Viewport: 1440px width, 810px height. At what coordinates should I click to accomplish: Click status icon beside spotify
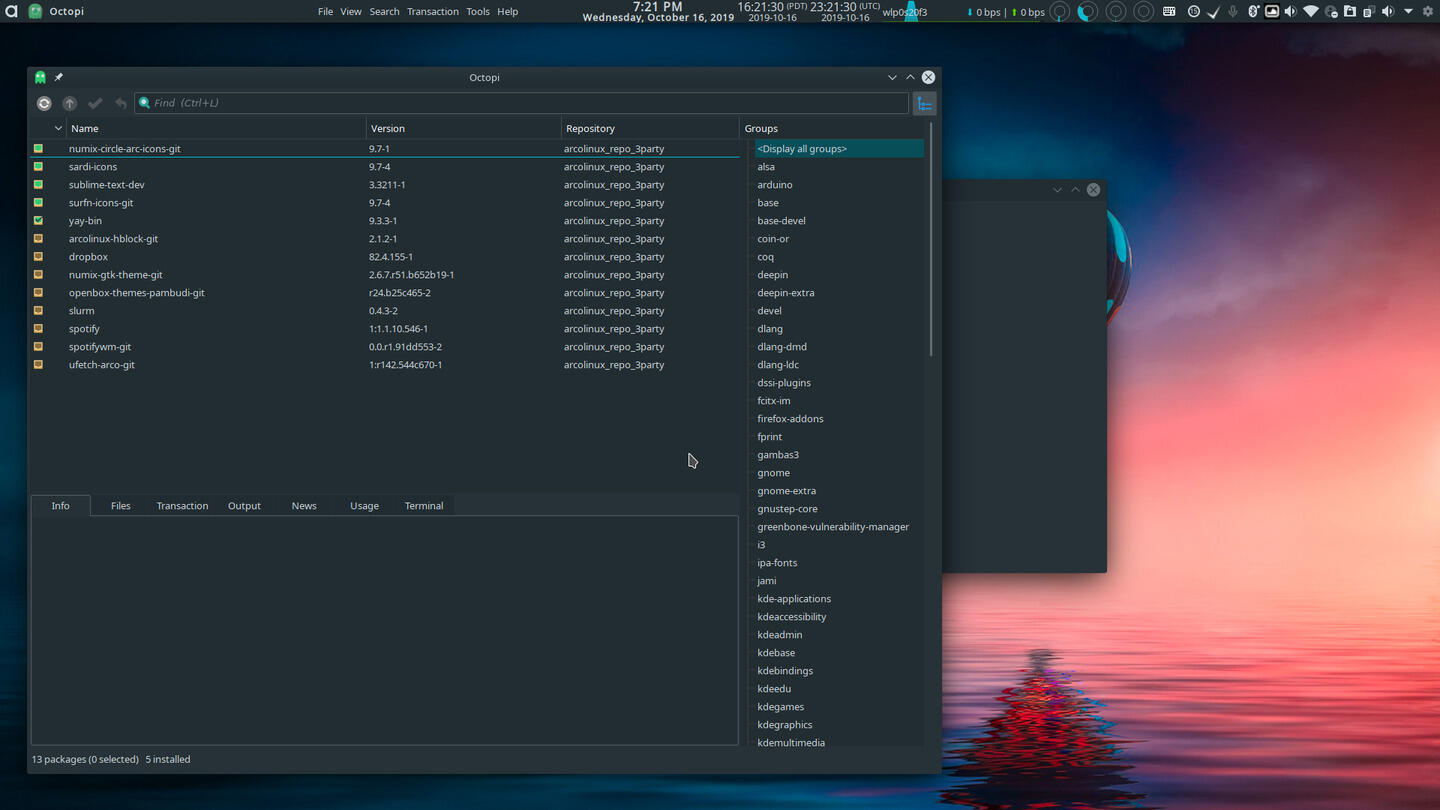(38, 328)
